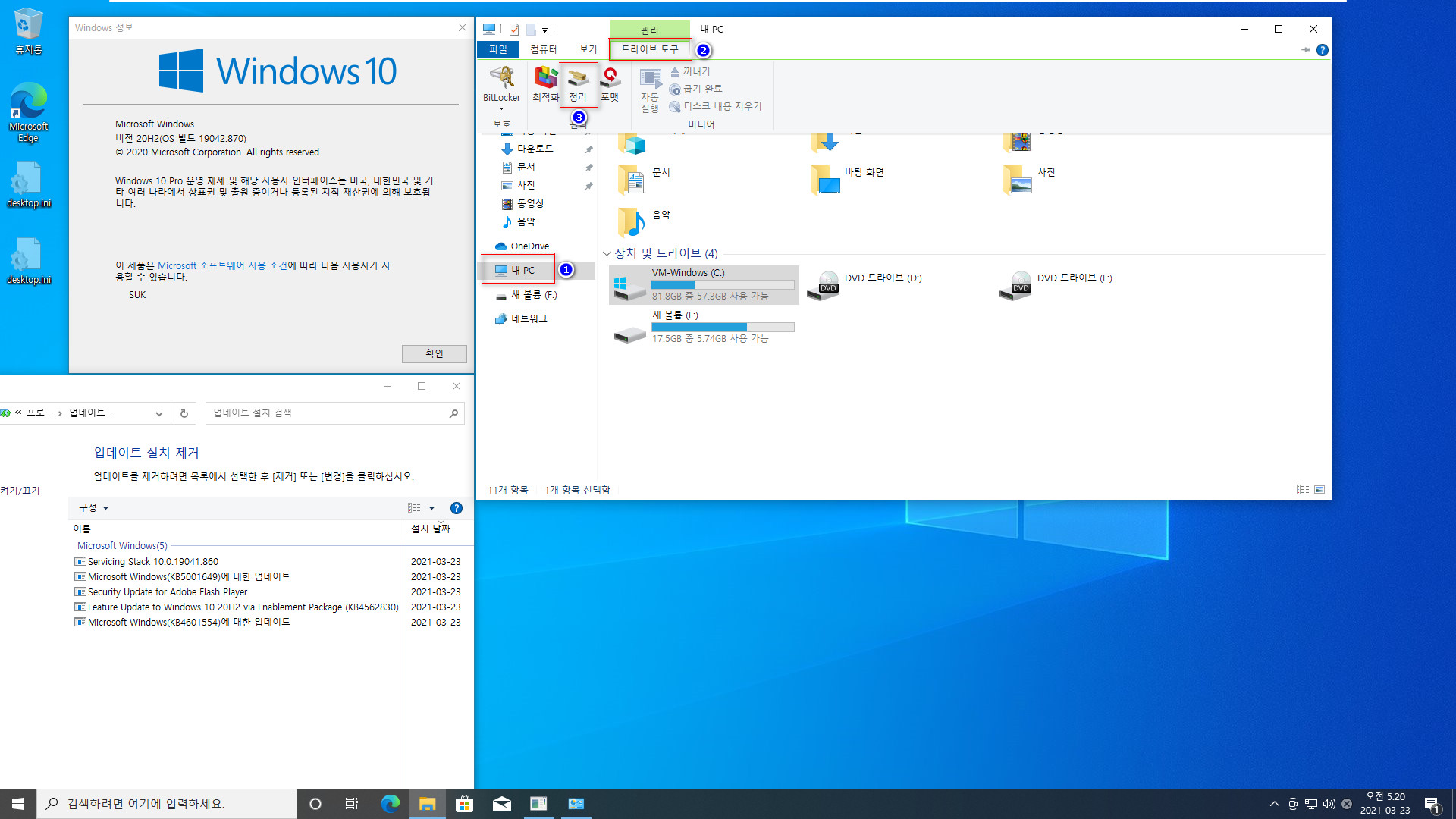
Task: Open Microsoft Store from taskbar
Action: click(x=464, y=804)
